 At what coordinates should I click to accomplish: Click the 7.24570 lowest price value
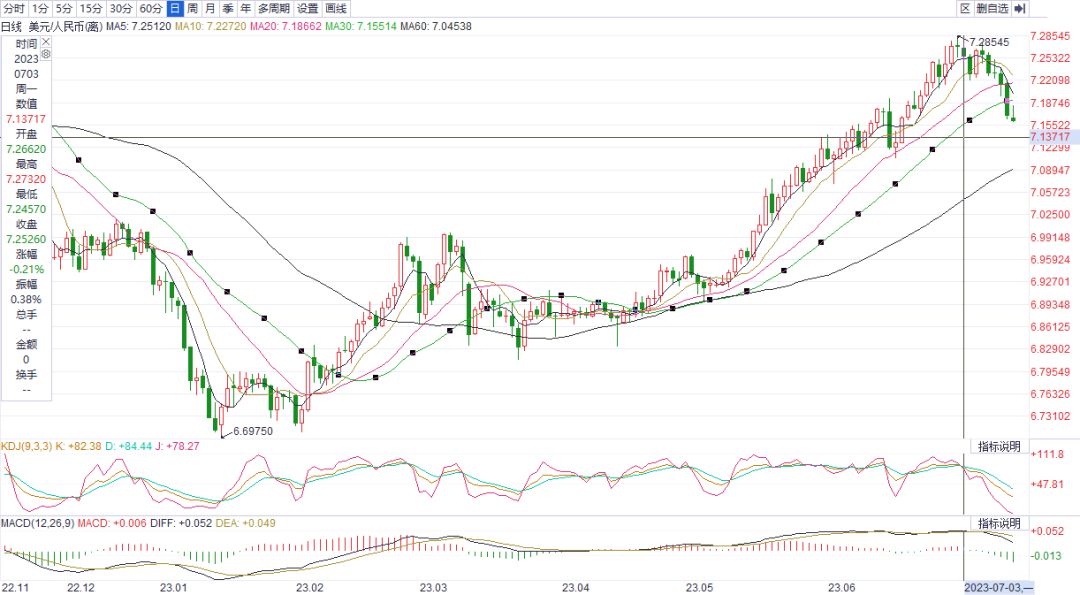[26, 209]
